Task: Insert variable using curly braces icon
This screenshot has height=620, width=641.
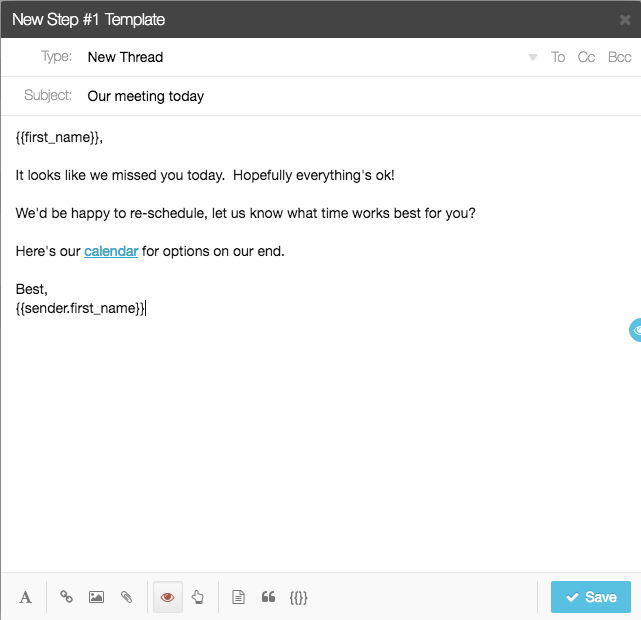Action: pyautogui.click(x=298, y=598)
